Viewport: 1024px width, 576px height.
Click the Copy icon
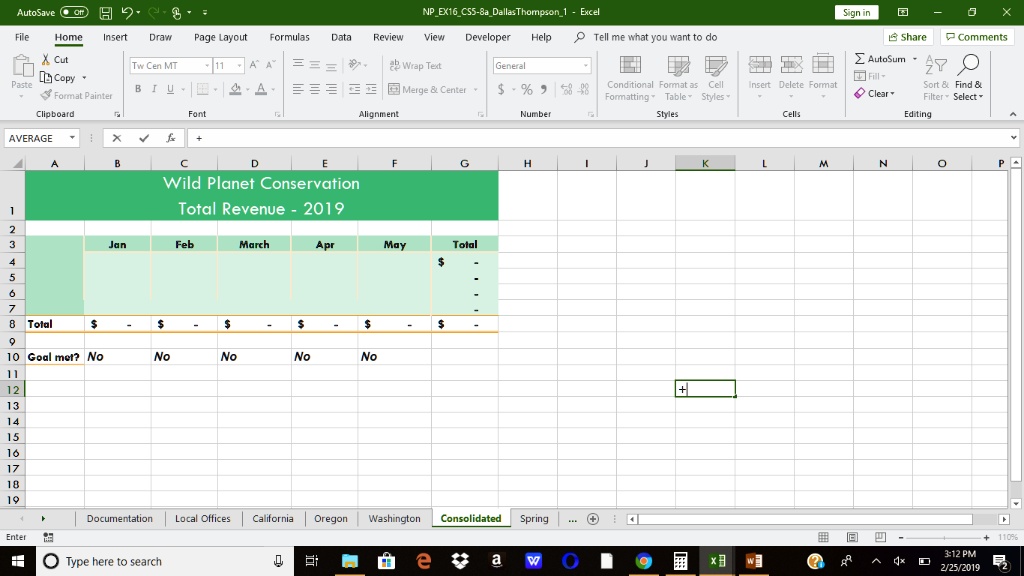tap(46, 78)
